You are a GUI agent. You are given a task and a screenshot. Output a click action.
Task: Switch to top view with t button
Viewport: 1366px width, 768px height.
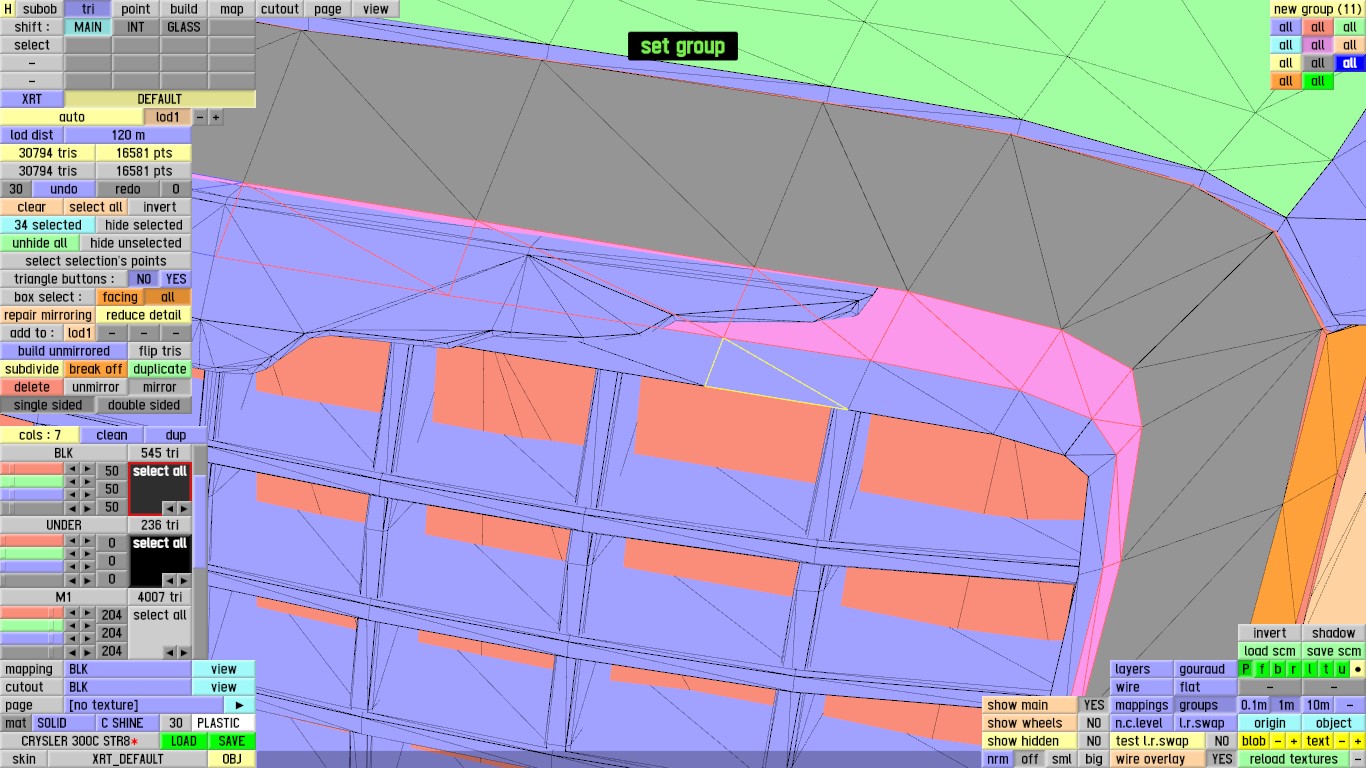(x=1326, y=669)
